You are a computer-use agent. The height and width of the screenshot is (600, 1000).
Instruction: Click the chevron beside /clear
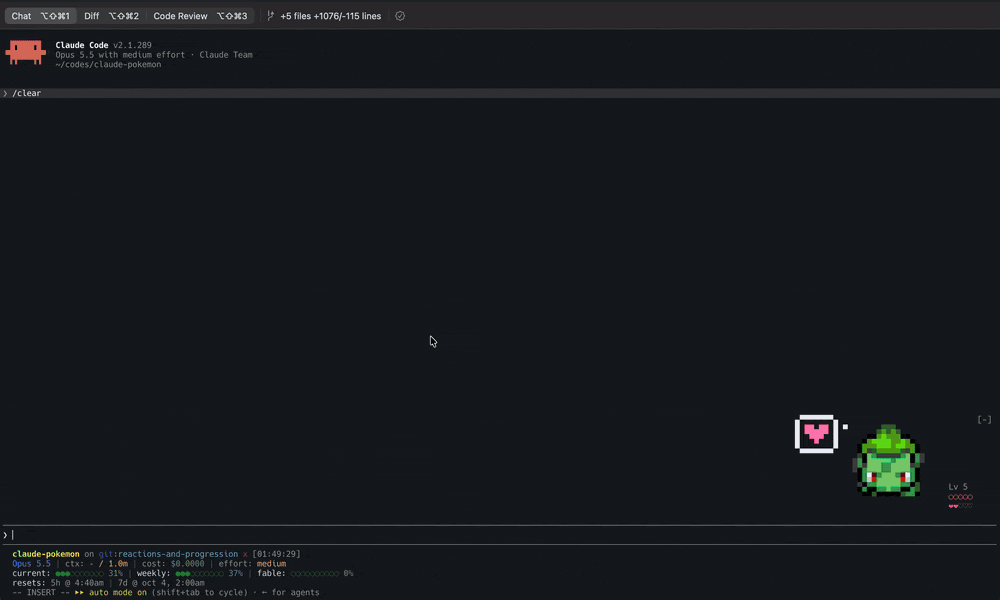pos(5,93)
